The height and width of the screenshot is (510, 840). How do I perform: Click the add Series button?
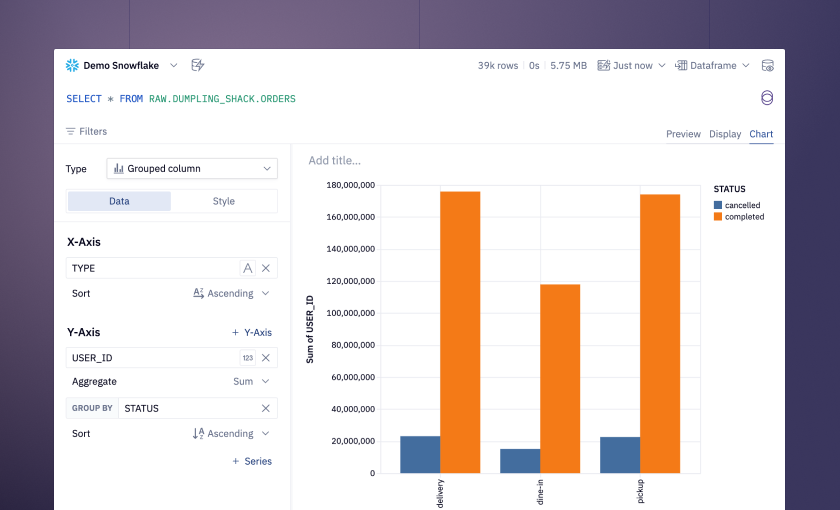coord(252,461)
